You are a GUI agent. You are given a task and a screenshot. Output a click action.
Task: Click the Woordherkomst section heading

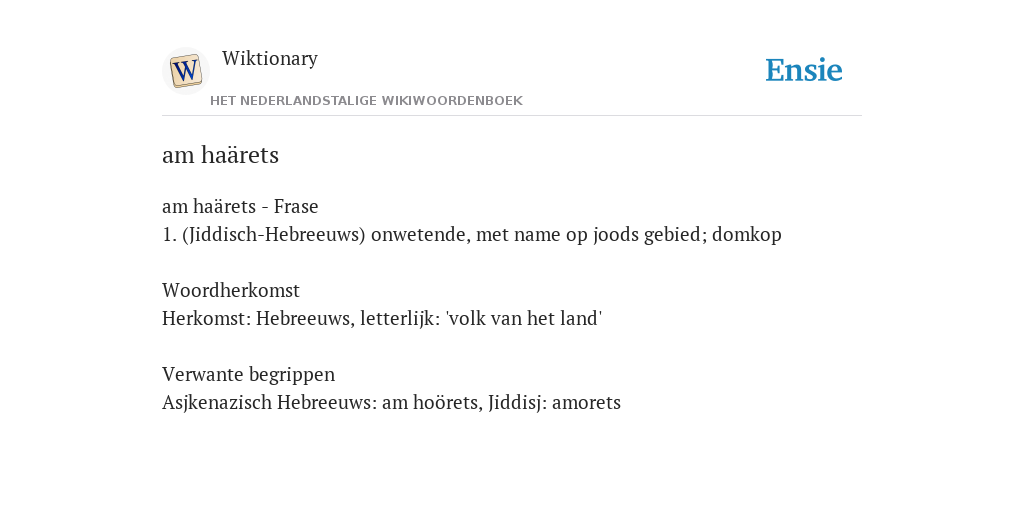point(231,290)
